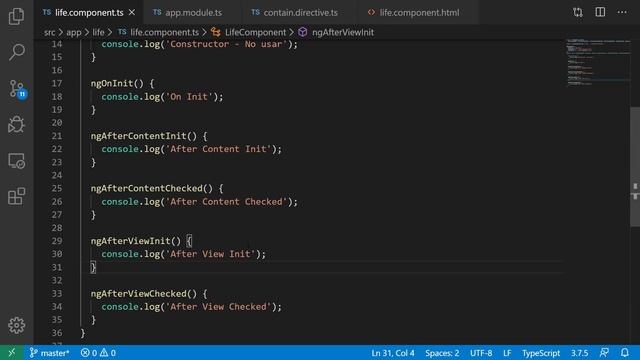The height and width of the screenshot is (360, 640).
Task: Open the Search view in the activity bar
Action: [16, 52]
